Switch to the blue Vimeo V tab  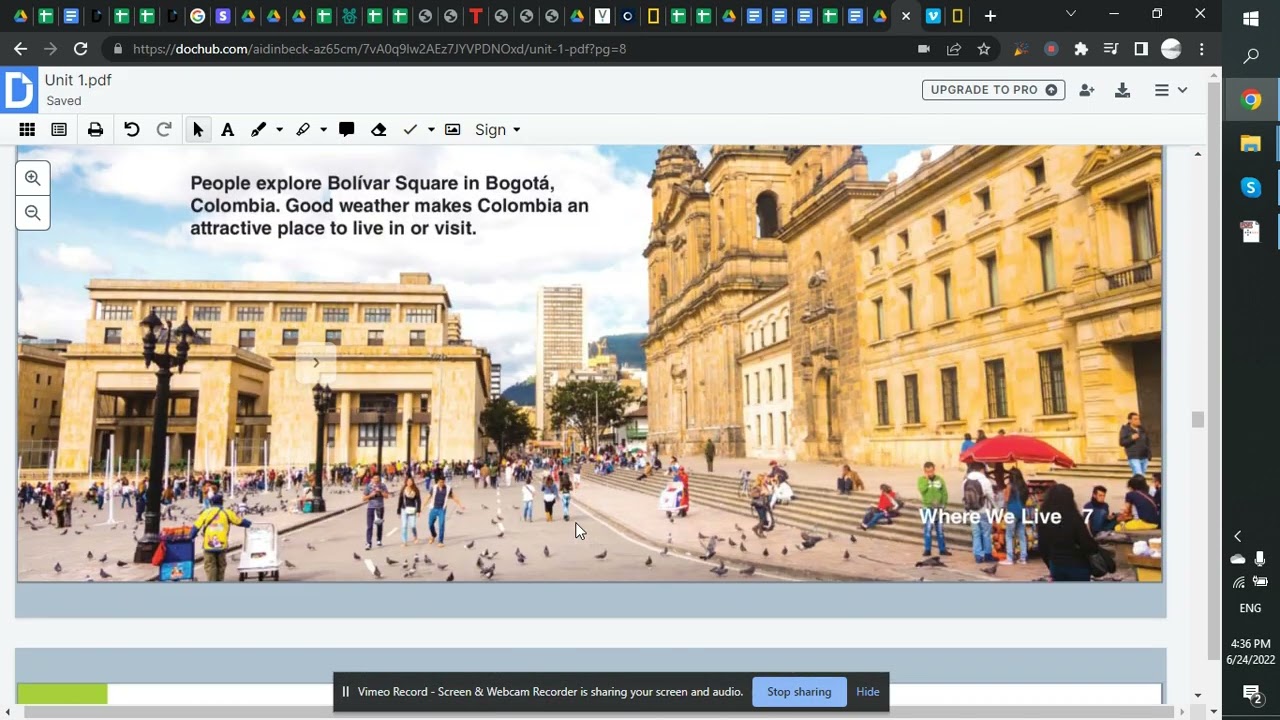[932, 16]
